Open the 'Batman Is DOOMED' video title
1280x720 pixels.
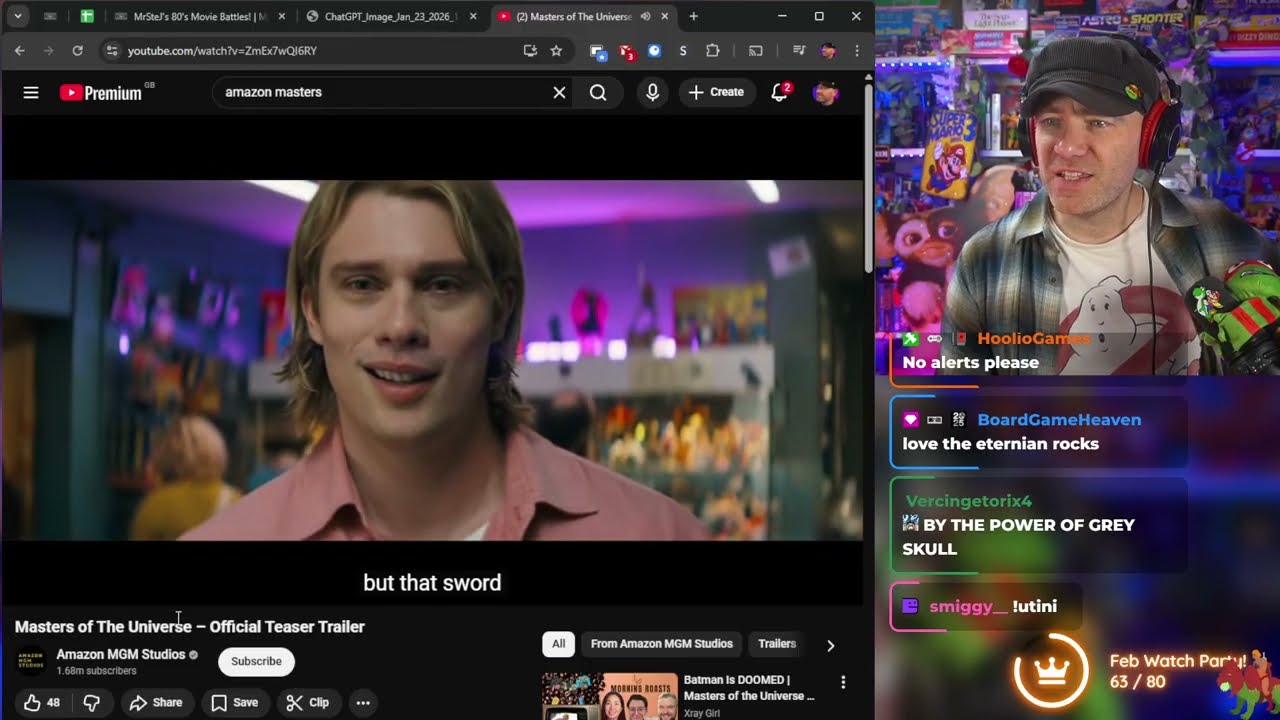[x=749, y=688]
